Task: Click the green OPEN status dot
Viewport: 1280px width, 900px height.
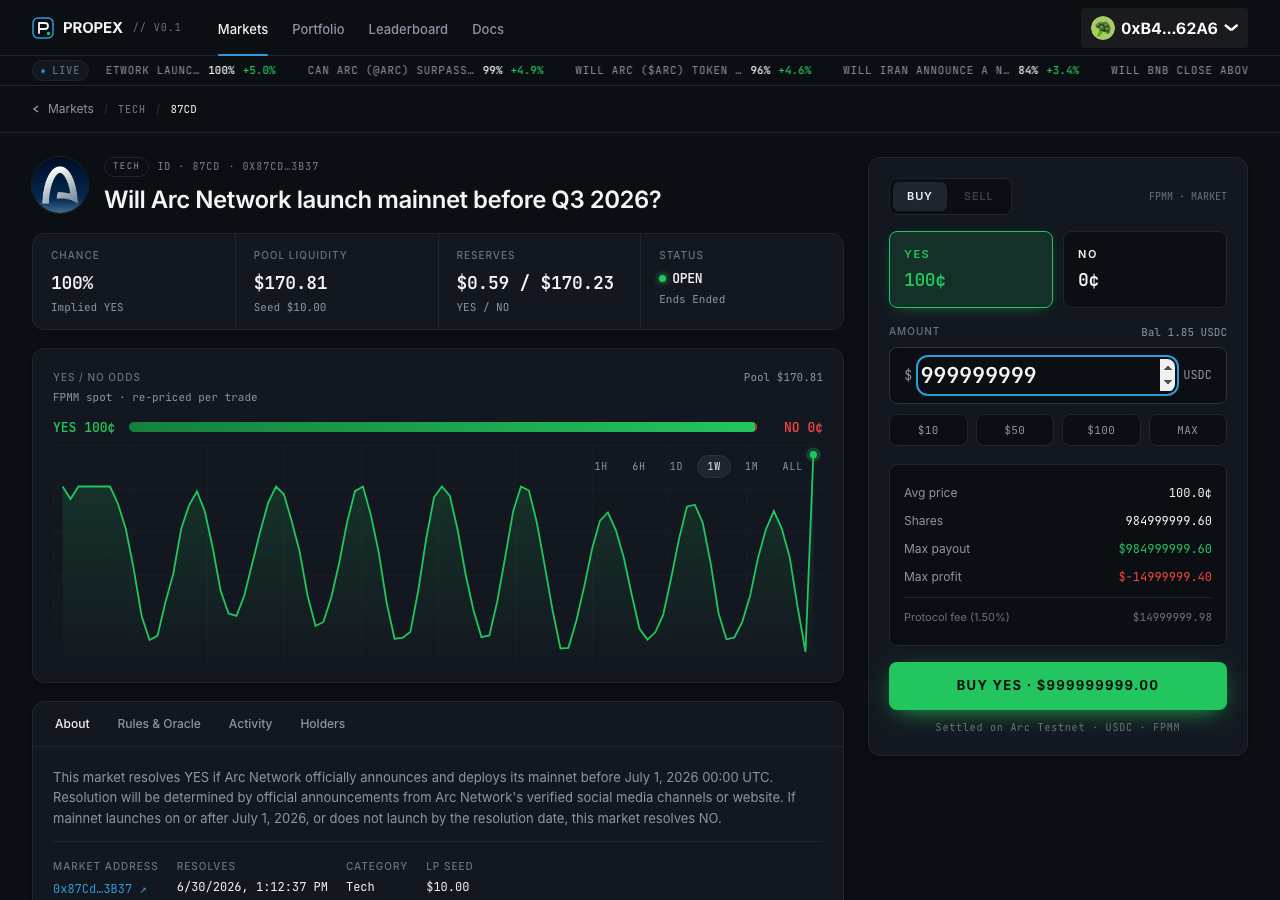Action: [x=662, y=278]
